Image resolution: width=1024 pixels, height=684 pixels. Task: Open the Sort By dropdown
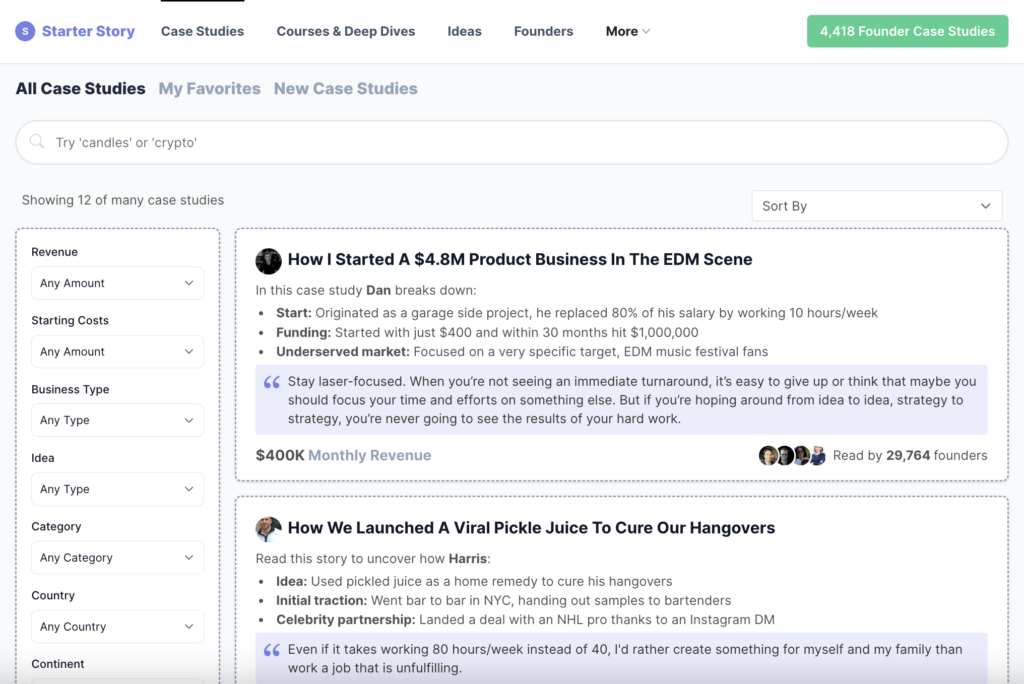pos(876,206)
